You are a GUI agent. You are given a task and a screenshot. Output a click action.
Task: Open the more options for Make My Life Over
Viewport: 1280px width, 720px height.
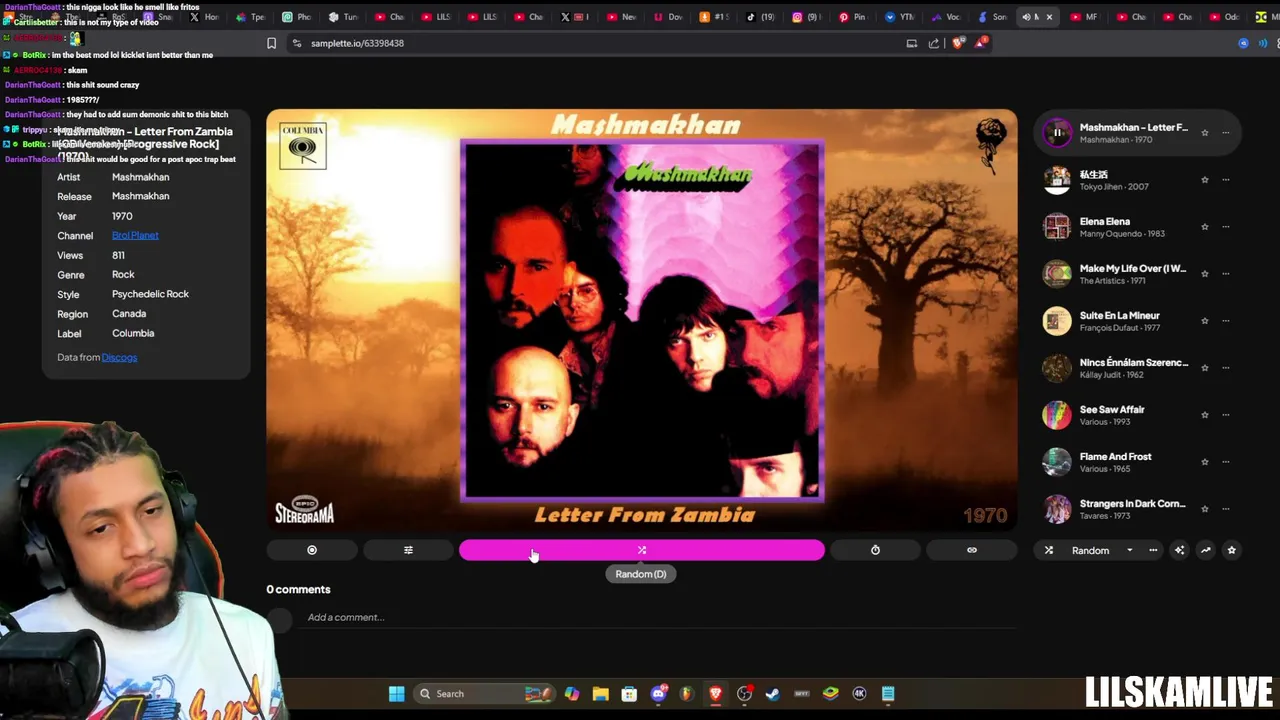click(x=1226, y=274)
